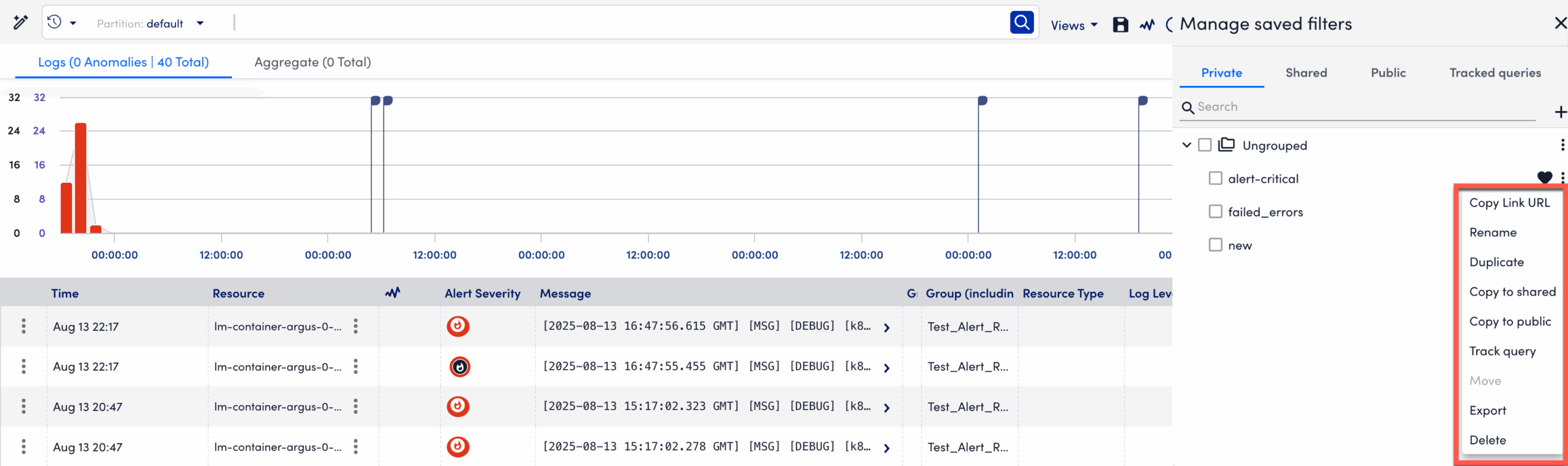Click the heart favorite icon for alert-critical
Screen dimensions: 1568x466
coord(1545,177)
